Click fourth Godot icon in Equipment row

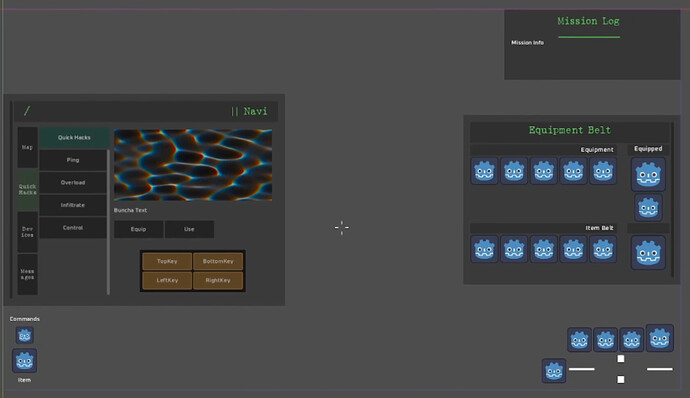573,171
